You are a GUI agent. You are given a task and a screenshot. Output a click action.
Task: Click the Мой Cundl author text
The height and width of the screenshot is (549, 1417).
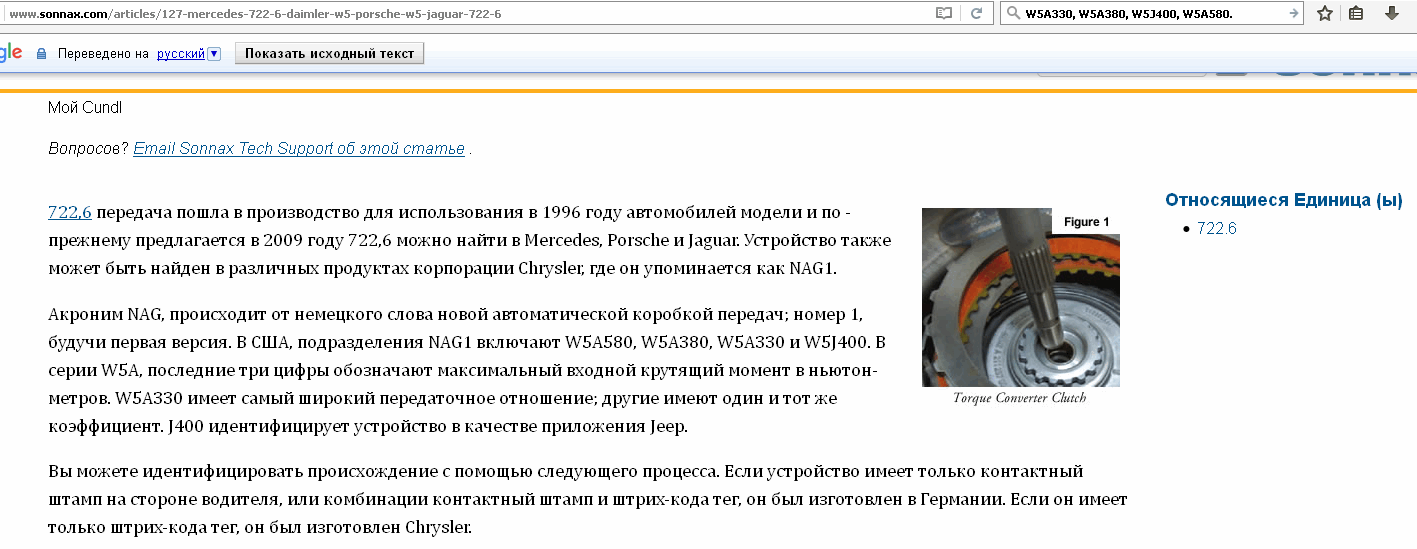coord(85,107)
